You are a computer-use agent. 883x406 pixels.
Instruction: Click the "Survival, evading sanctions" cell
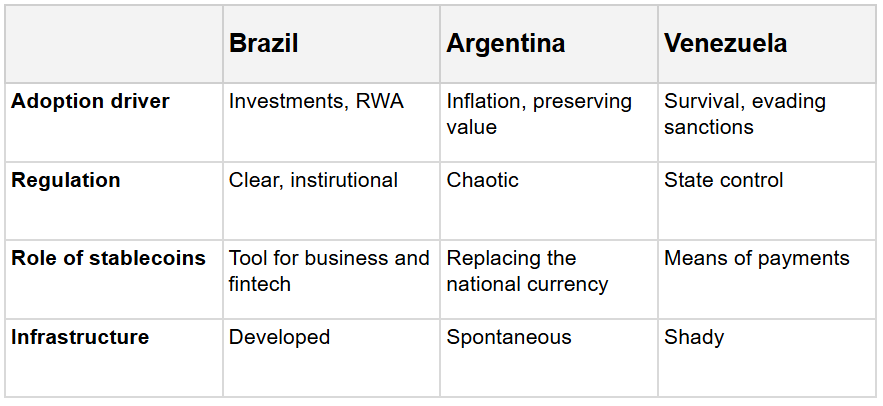click(x=745, y=114)
